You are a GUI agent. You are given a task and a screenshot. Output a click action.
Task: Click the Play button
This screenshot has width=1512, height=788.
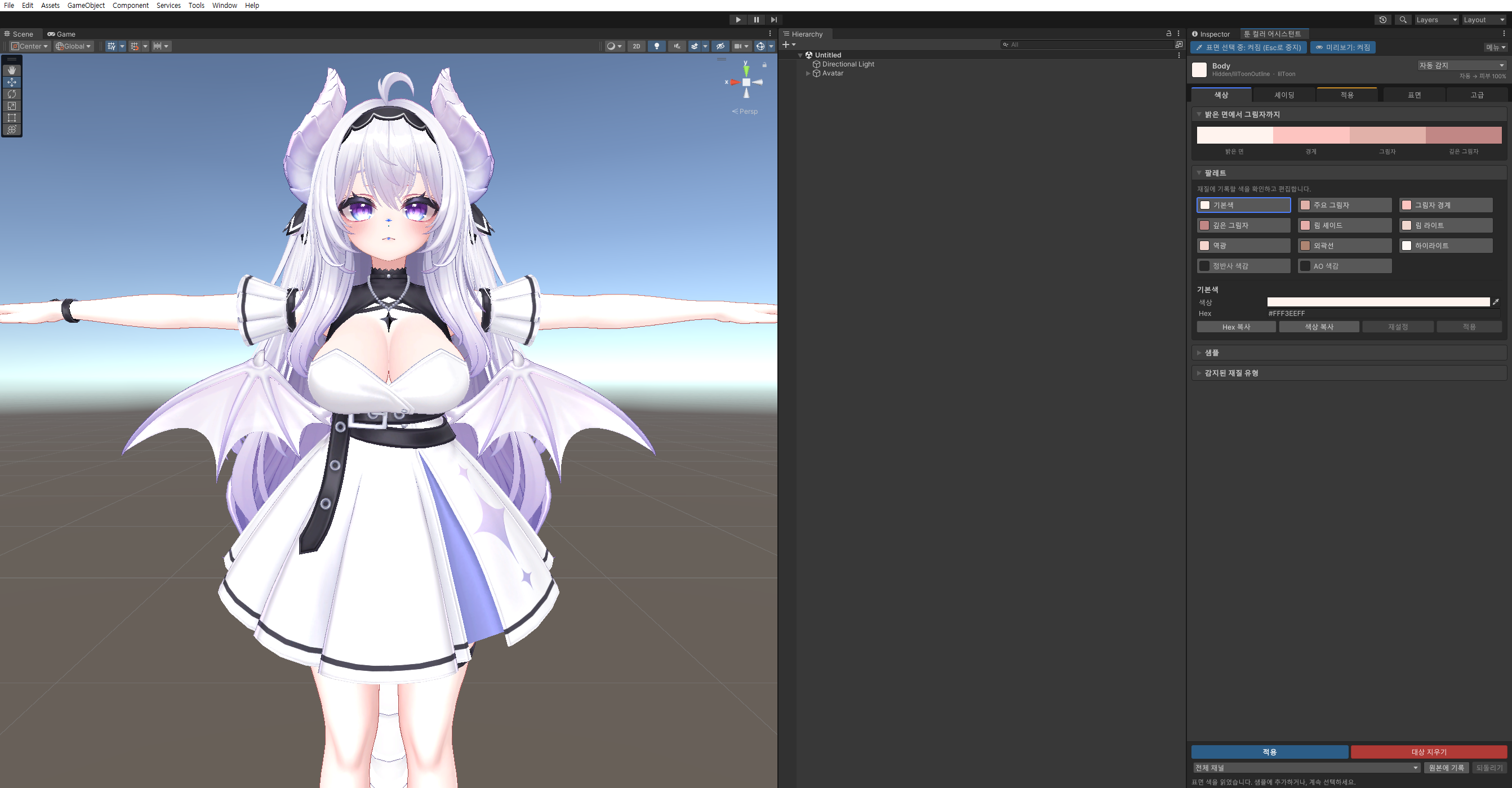738,19
